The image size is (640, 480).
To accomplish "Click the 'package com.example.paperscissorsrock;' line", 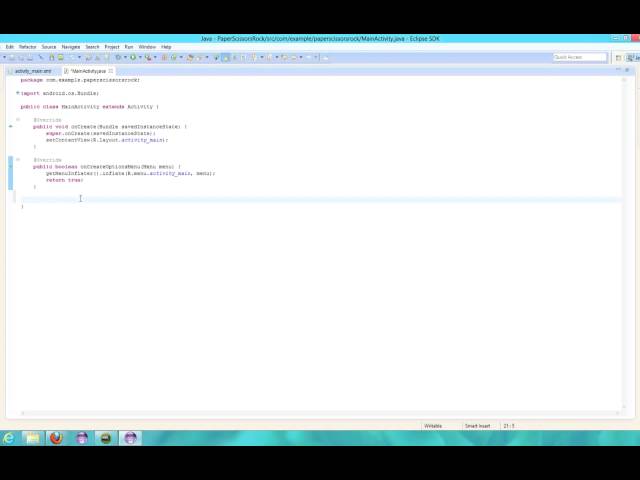I will pos(80,80).
